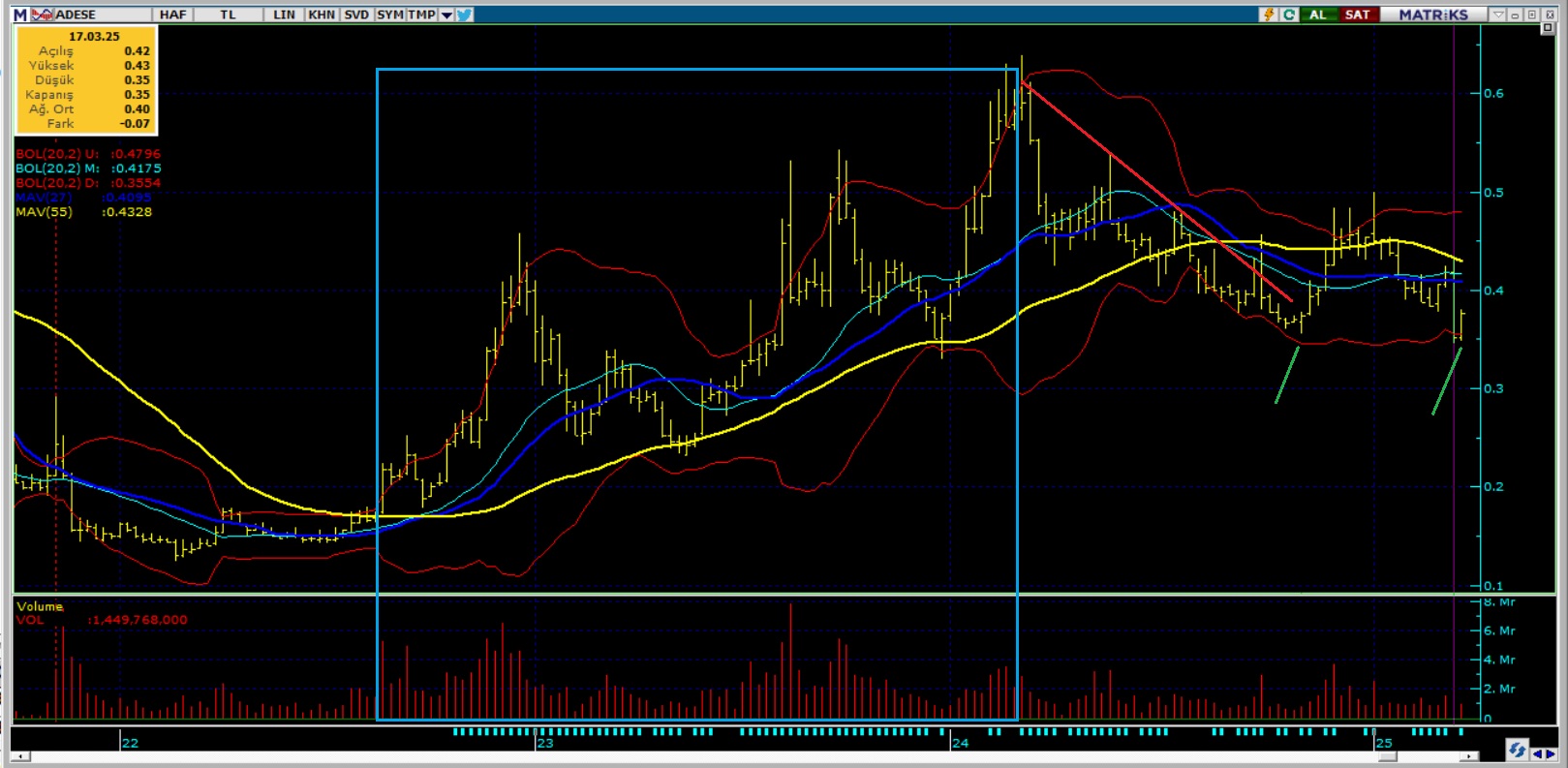Toggle the LIN scale mode

[284, 15]
